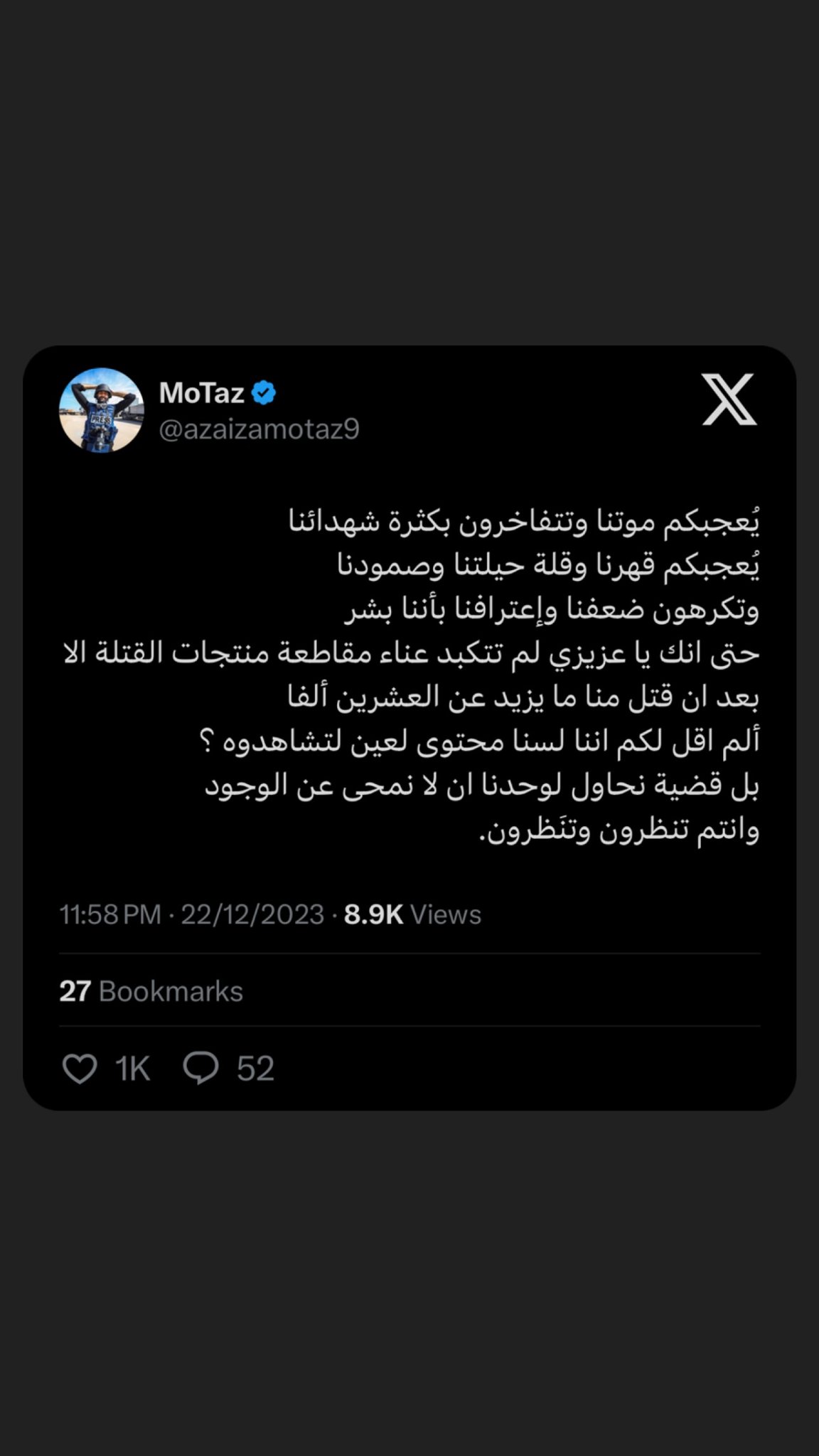Click the blue verified badge
The height and width of the screenshot is (1456, 819).
[264, 392]
